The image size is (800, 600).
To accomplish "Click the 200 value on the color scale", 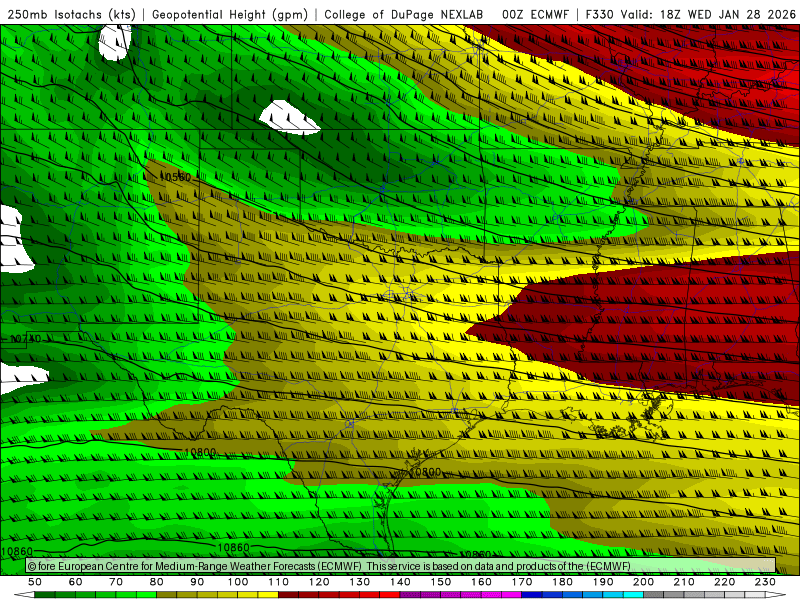I will pos(643,582).
